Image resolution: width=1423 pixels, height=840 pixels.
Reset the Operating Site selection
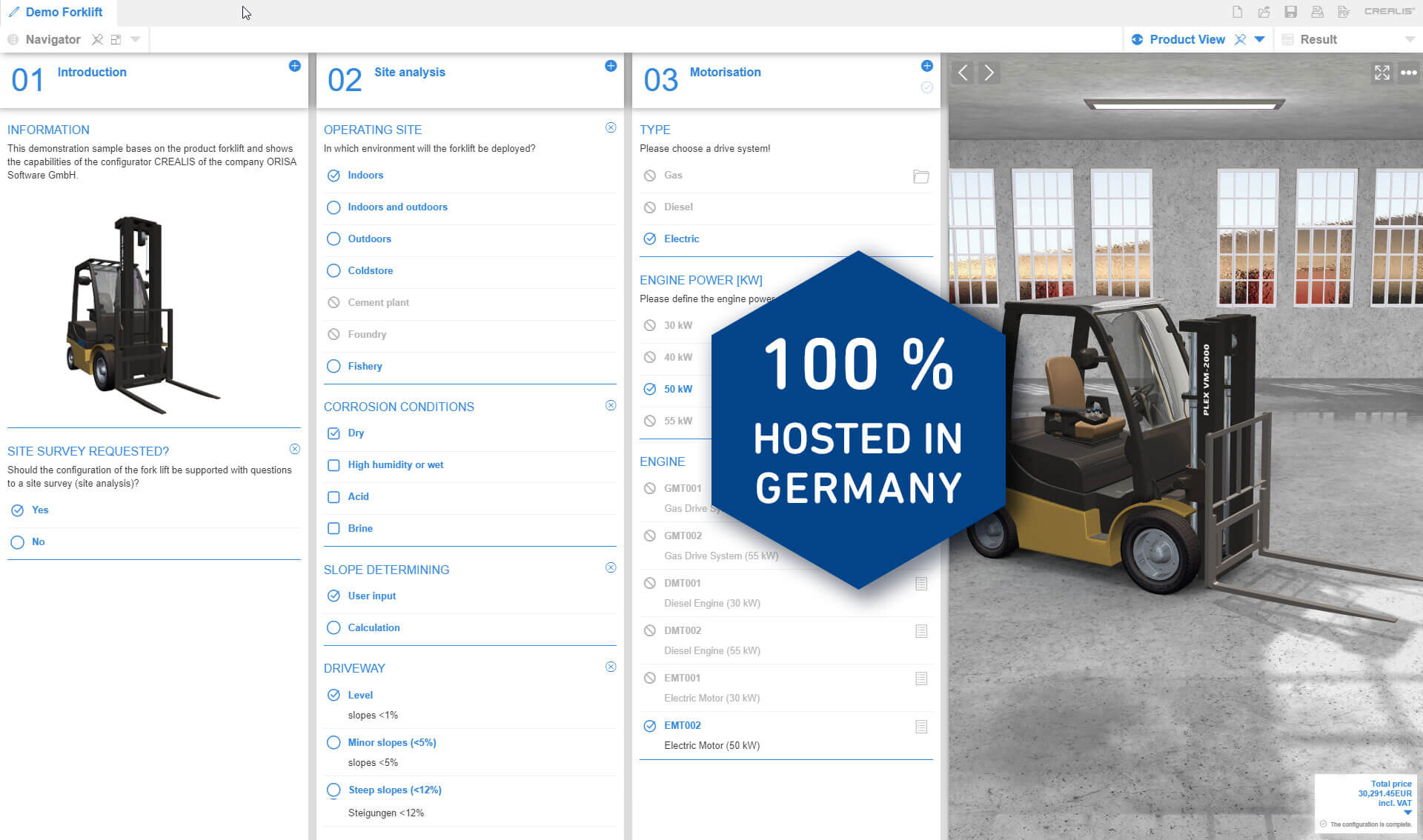pyautogui.click(x=611, y=127)
